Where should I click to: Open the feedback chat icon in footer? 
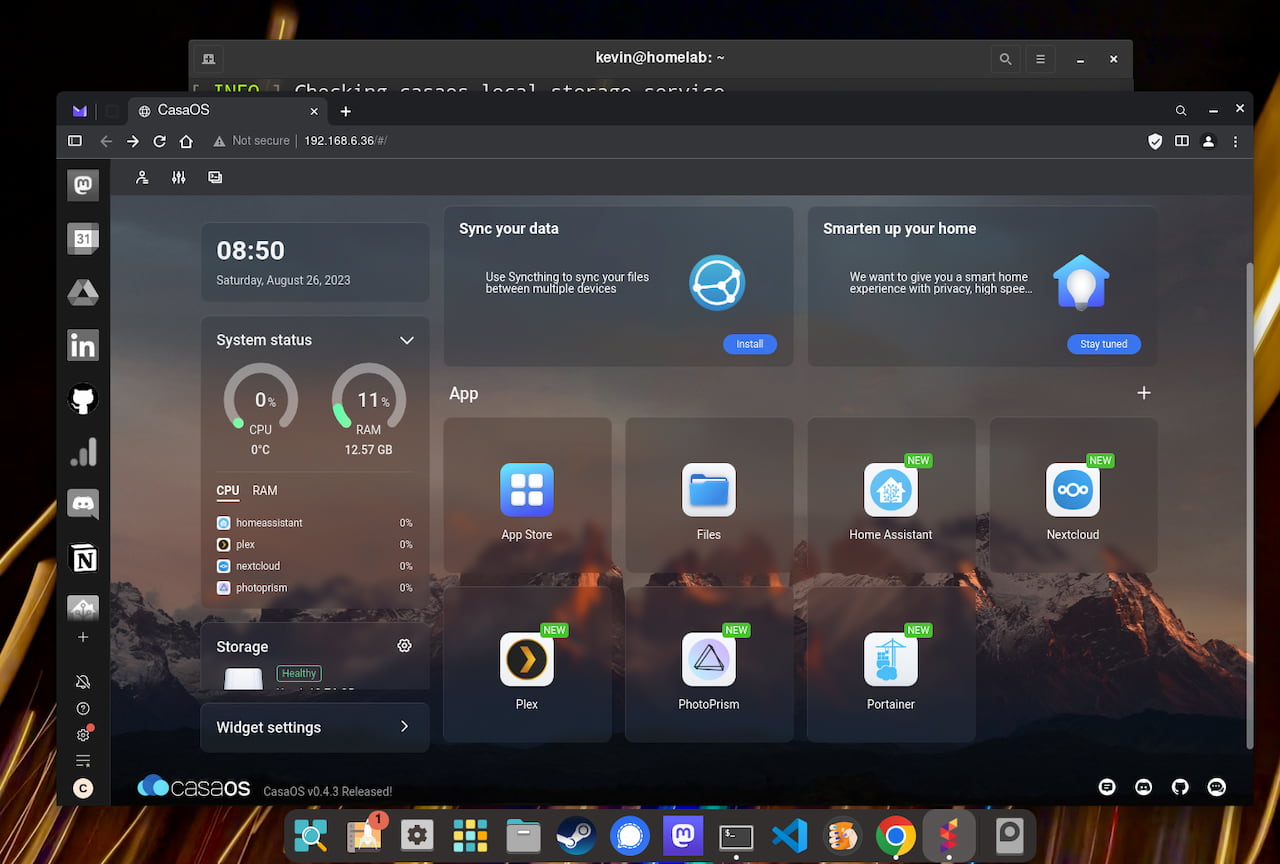(1107, 787)
